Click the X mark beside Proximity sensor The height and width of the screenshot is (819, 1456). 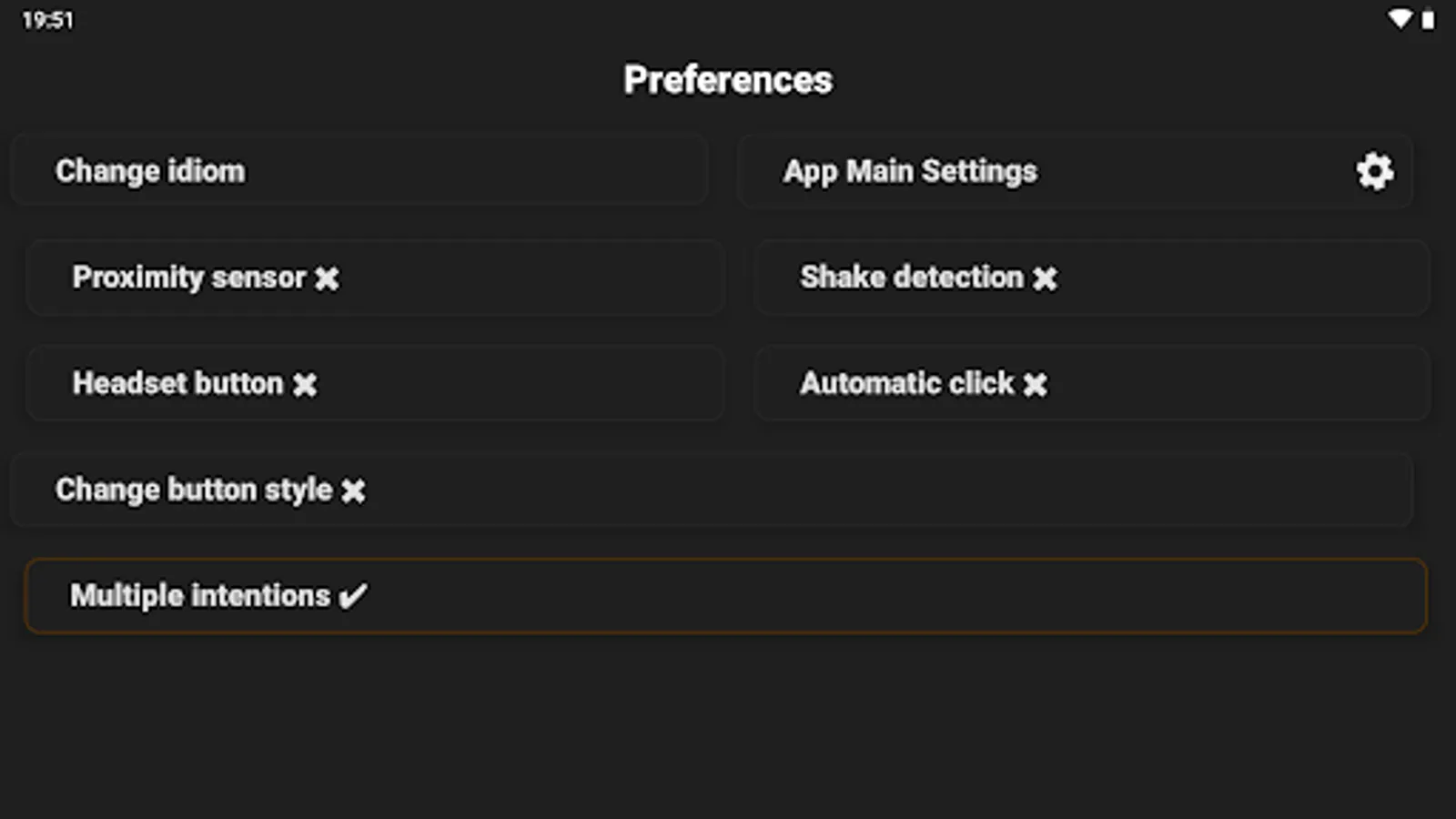pos(327,278)
